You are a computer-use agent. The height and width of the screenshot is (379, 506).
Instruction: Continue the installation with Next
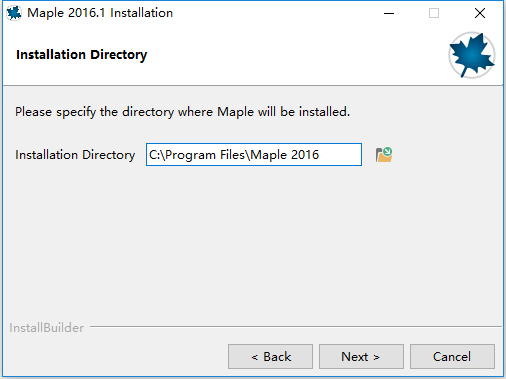pos(361,357)
